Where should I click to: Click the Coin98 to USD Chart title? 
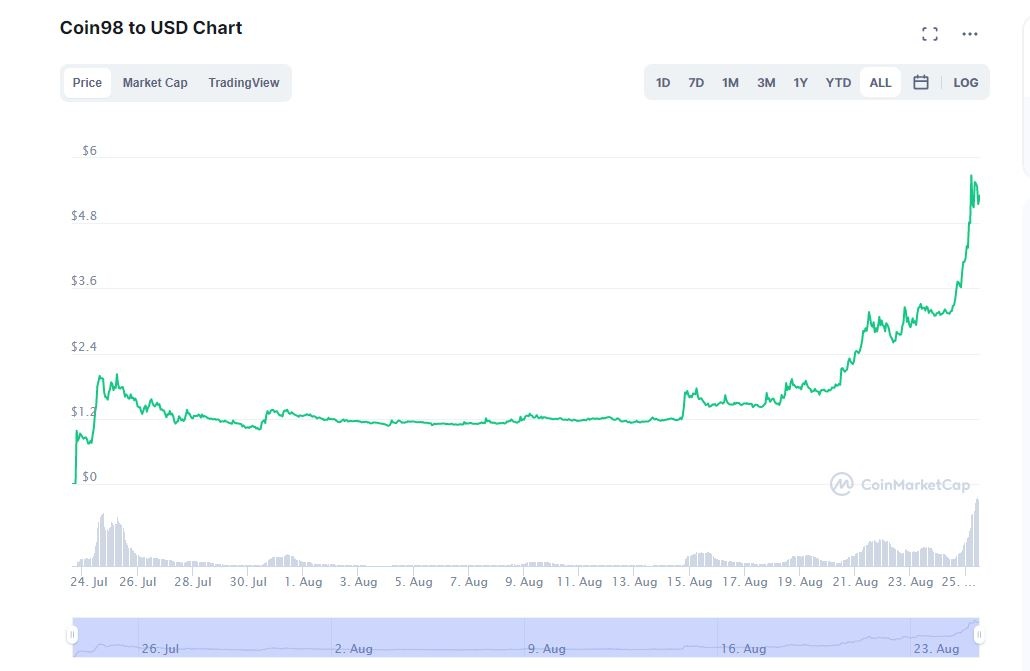tap(150, 27)
